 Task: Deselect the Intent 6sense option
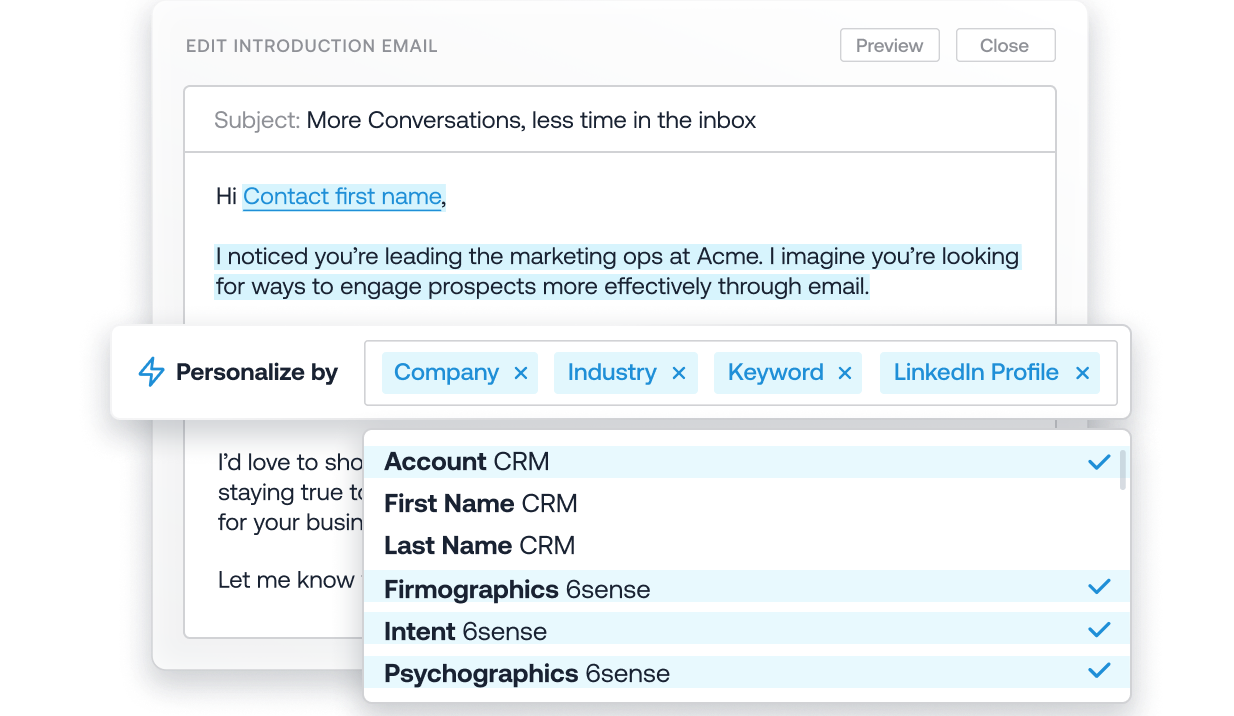pos(747,631)
